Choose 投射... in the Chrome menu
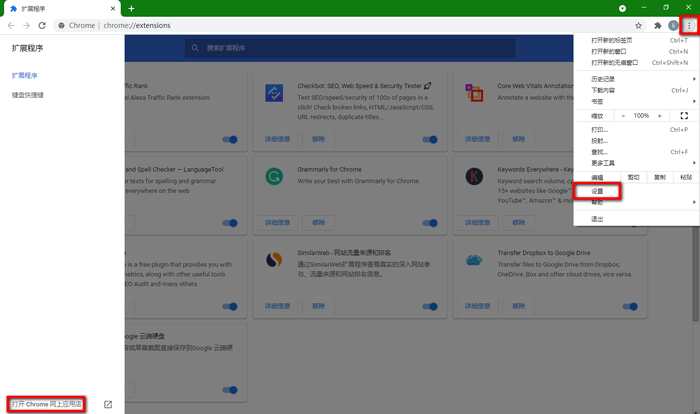This screenshot has width=700, height=414. tap(637, 141)
